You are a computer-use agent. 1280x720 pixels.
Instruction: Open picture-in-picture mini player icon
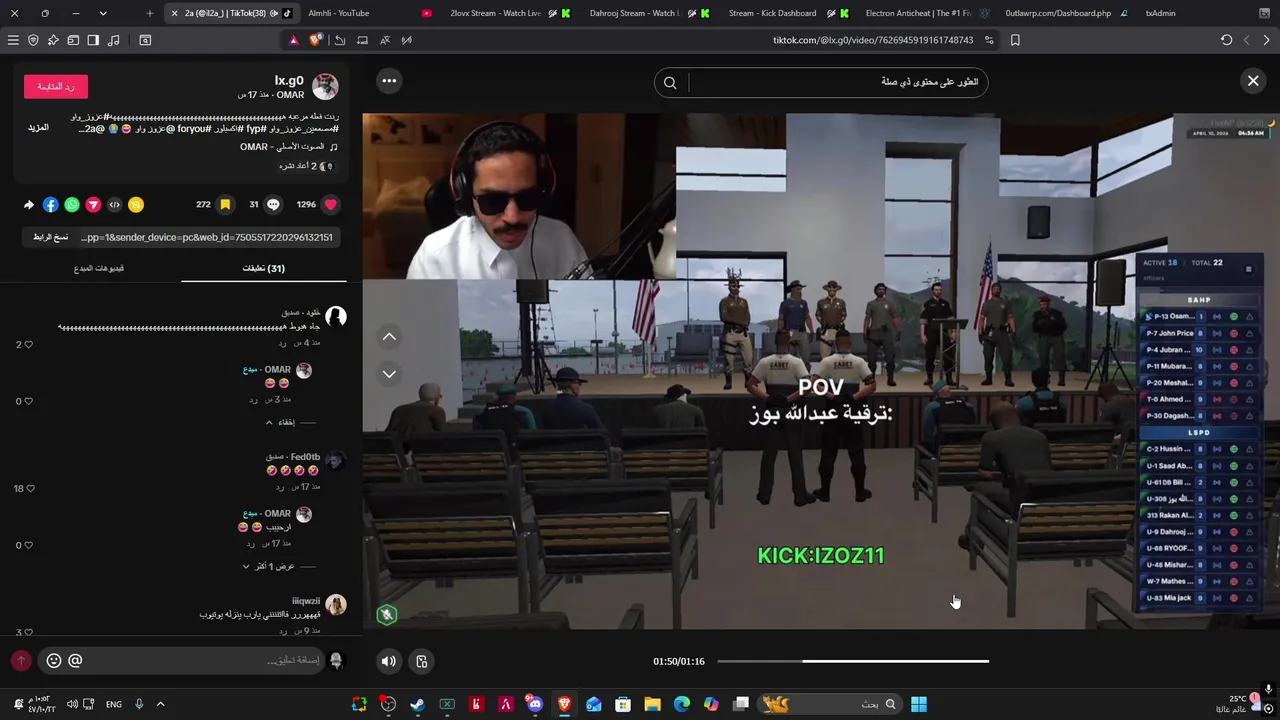[x=422, y=661]
